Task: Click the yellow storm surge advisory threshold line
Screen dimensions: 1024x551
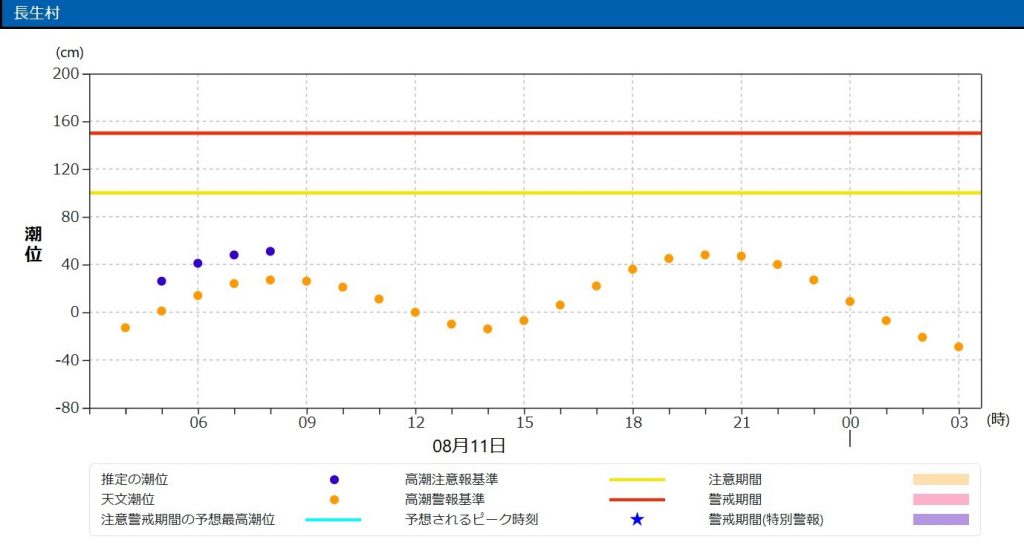Action: pos(535,193)
